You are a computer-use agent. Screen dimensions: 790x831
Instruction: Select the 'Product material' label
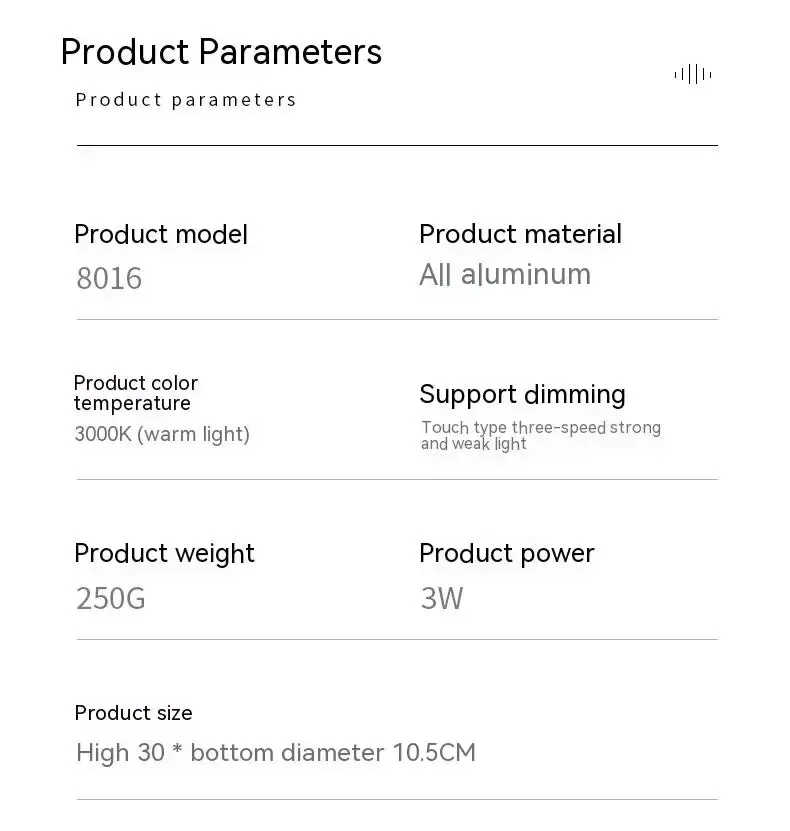click(x=520, y=234)
